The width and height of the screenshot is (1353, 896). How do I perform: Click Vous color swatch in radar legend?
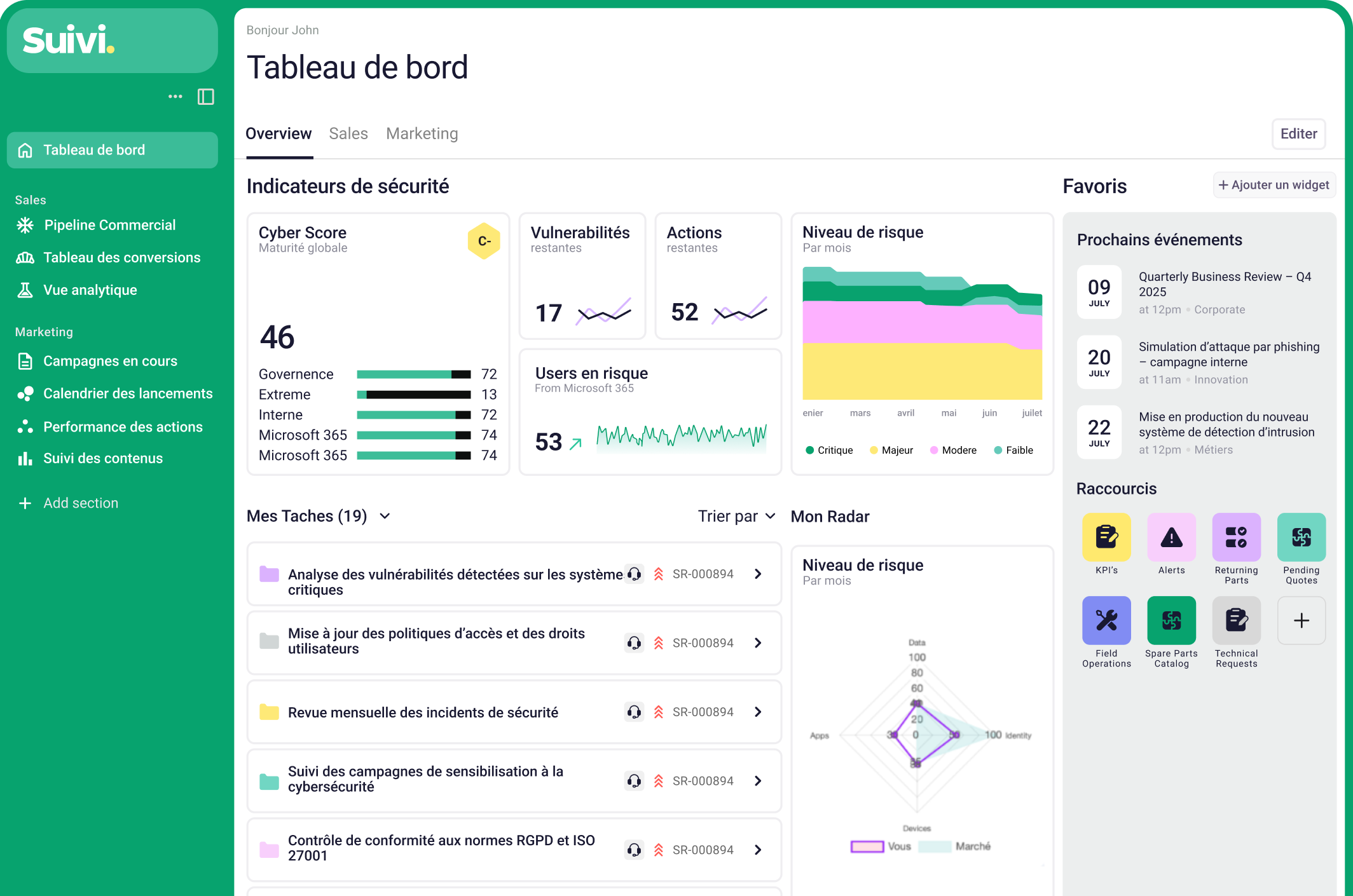pyautogui.click(x=867, y=846)
